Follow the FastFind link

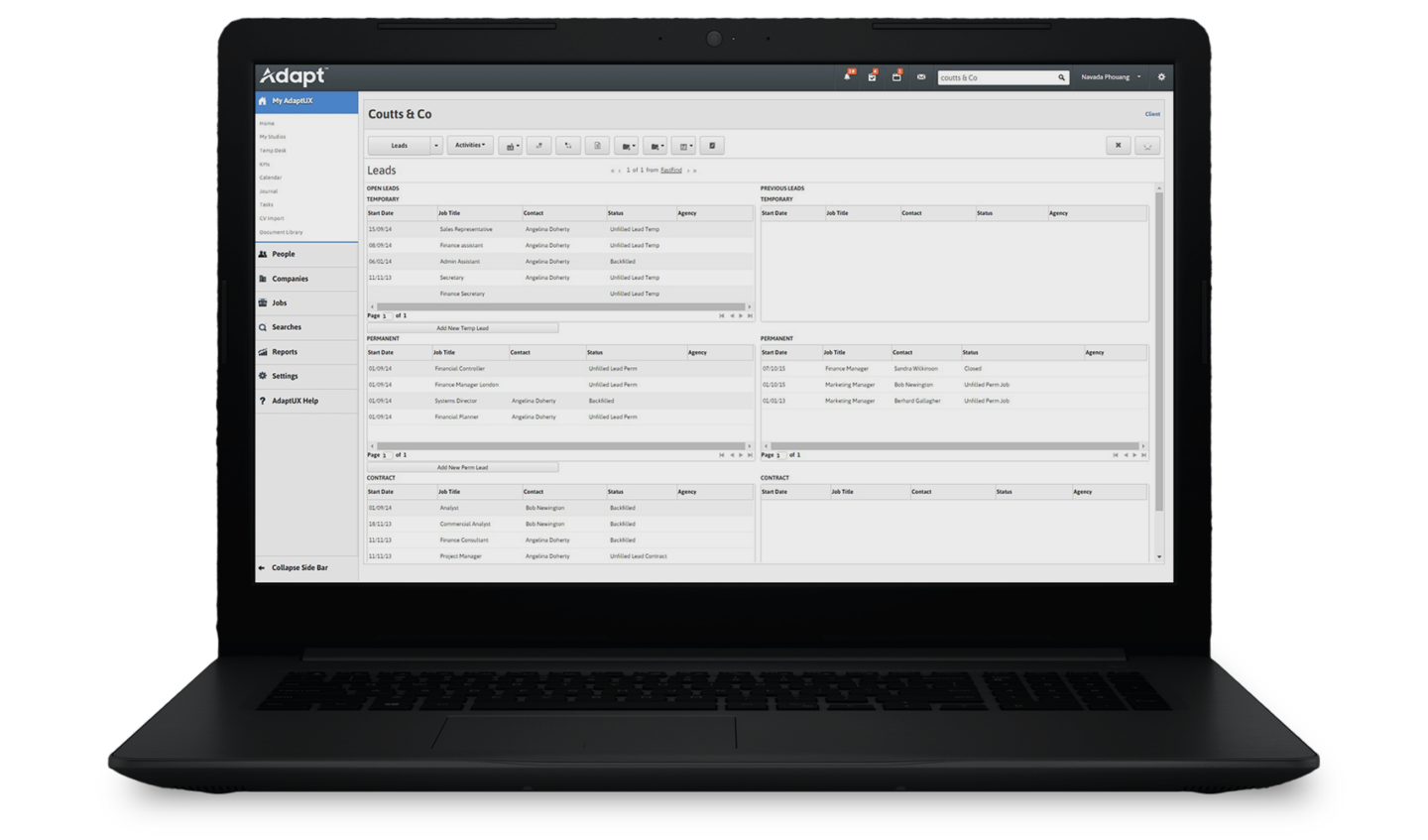tap(671, 171)
